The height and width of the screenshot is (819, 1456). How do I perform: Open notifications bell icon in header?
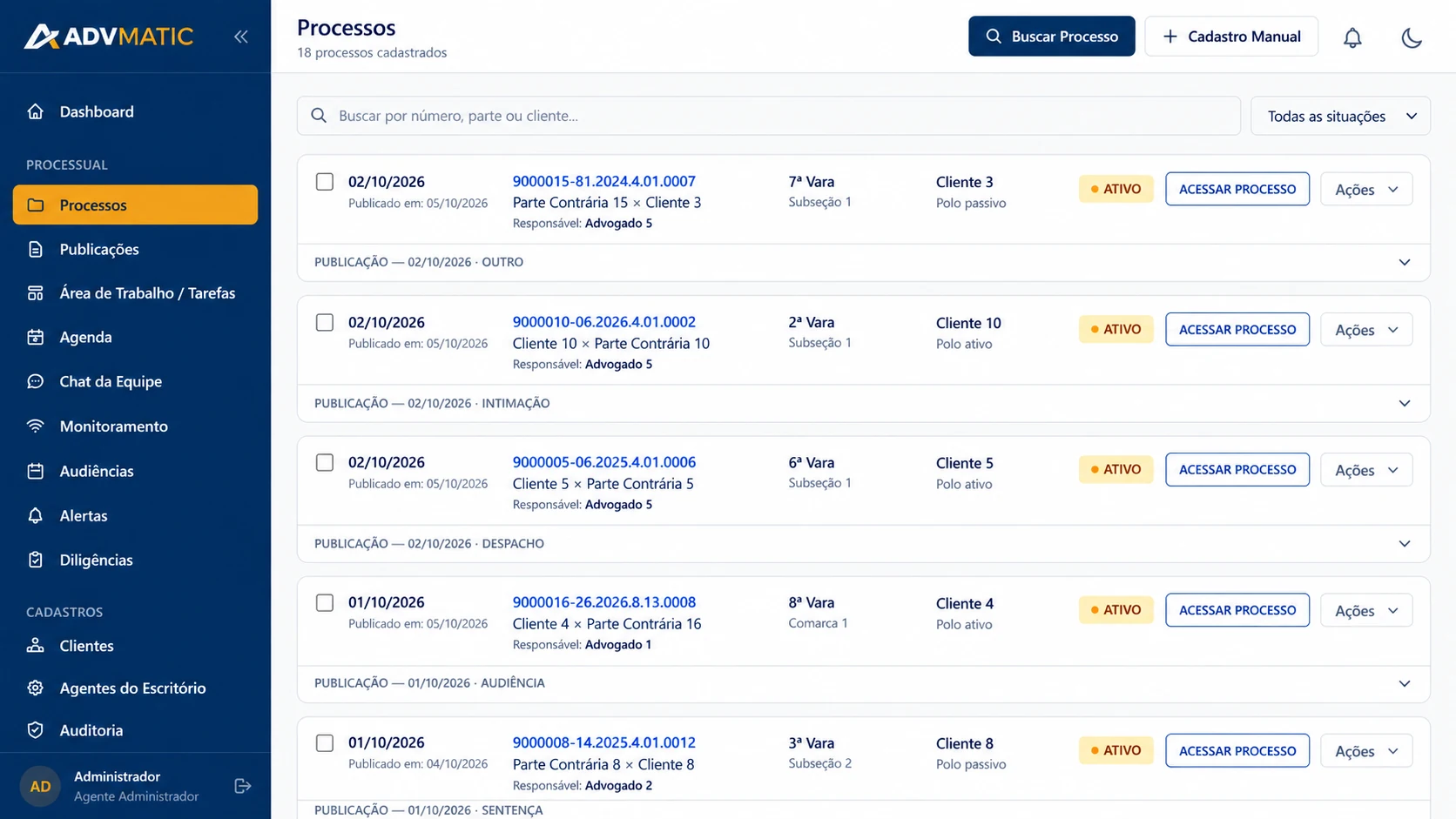[x=1352, y=37]
